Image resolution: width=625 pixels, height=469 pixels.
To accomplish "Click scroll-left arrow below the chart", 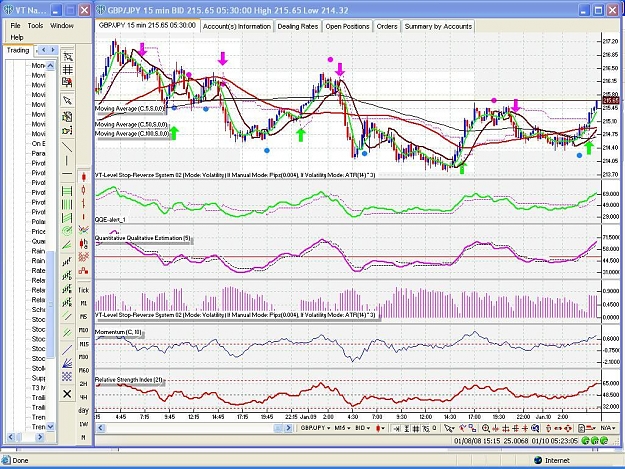I will tap(100, 428).
